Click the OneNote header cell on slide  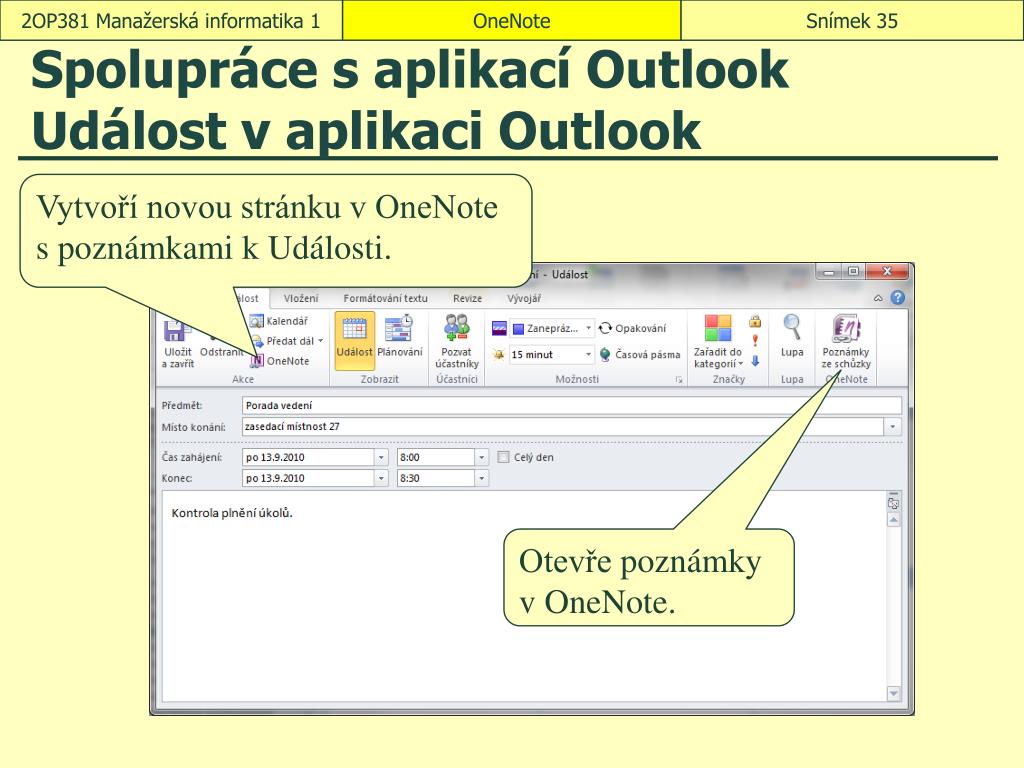(x=511, y=21)
